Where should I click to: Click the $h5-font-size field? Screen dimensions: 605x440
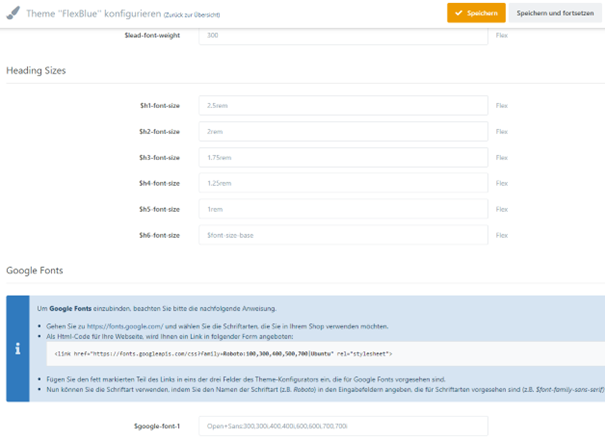pos(343,209)
